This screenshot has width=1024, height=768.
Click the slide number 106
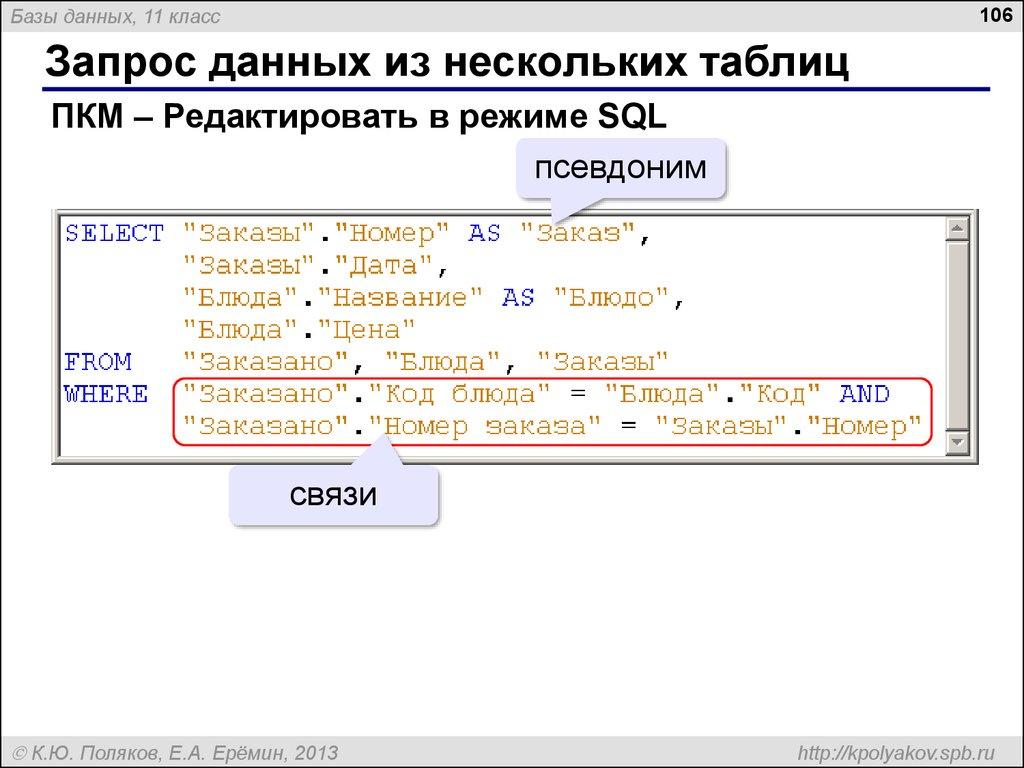pyautogui.click(x=998, y=16)
